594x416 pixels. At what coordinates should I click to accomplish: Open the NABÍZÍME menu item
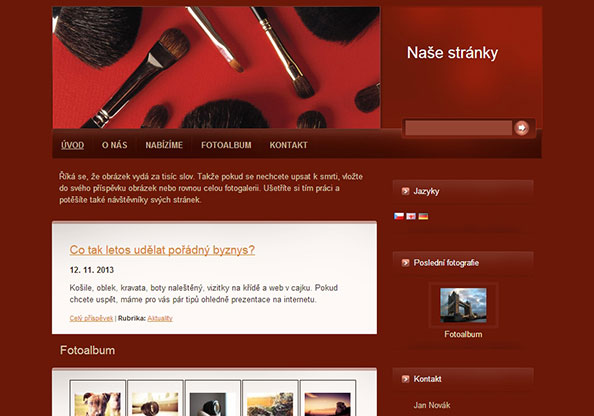[x=164, y=145]
